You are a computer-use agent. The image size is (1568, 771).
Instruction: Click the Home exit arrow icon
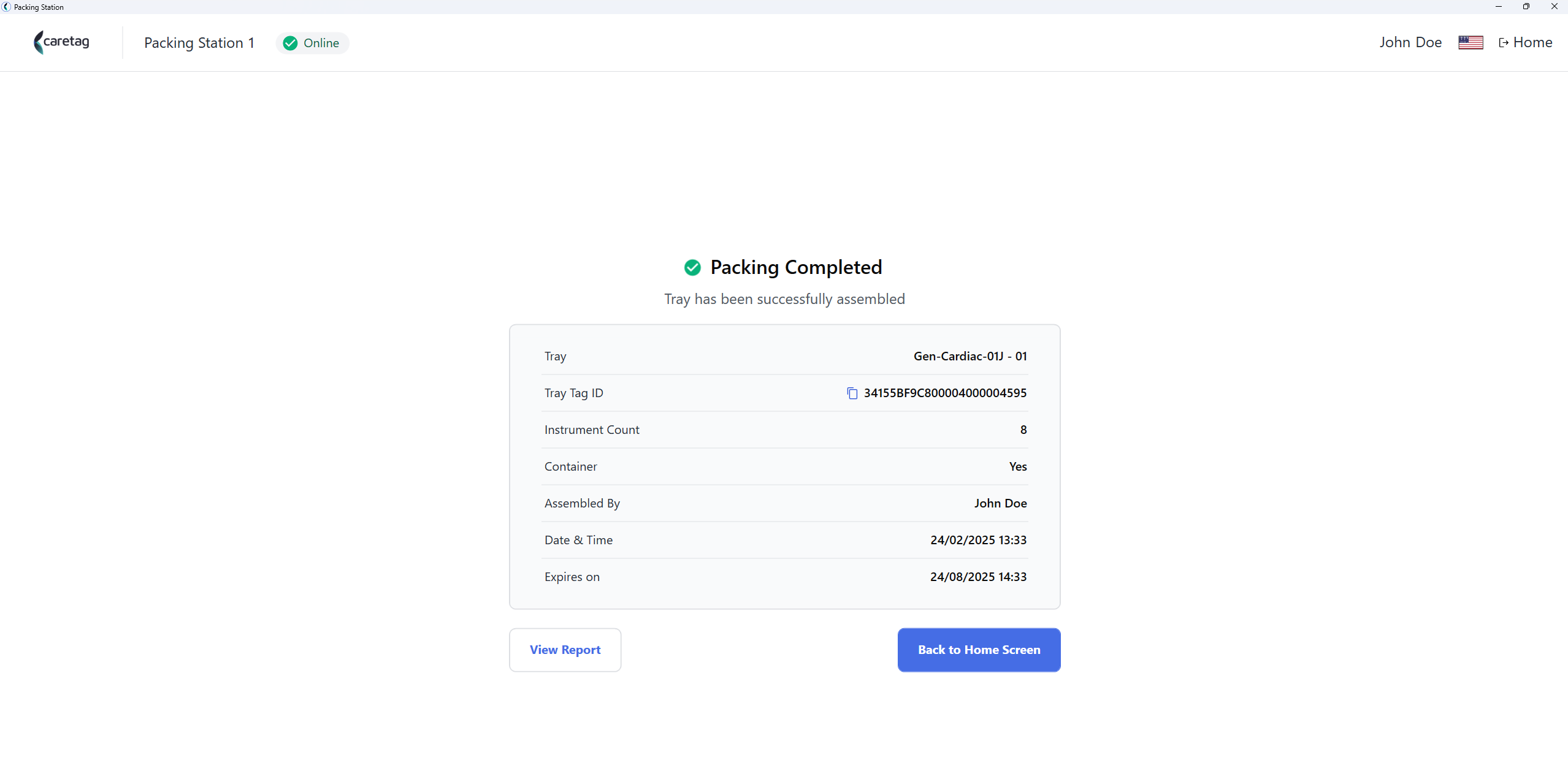1504,43
